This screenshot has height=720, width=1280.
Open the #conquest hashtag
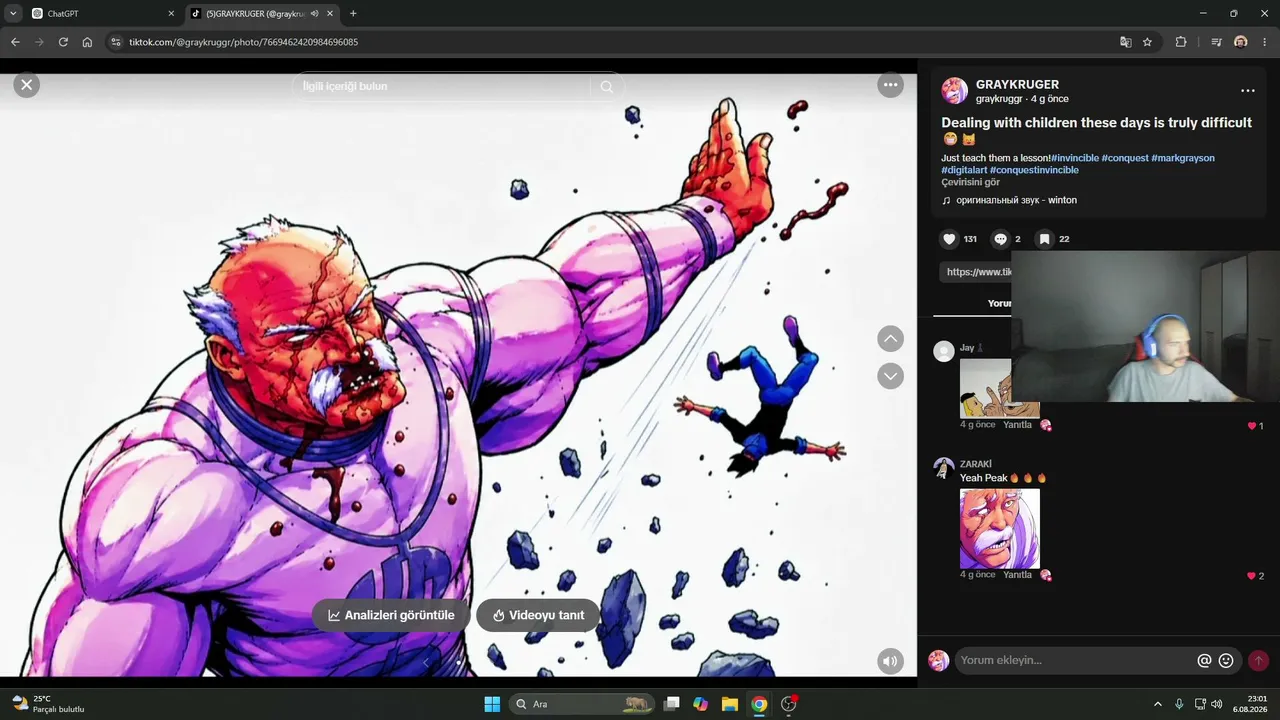(1124, 158)
